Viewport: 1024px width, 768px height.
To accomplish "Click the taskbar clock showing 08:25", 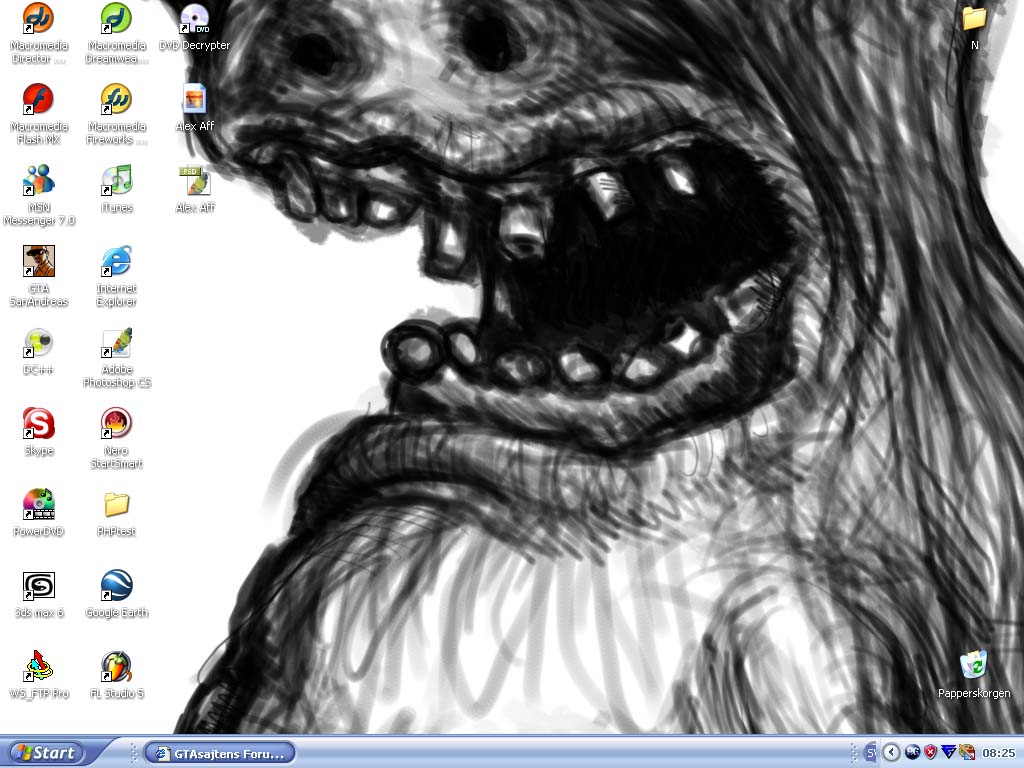I will click(x=999, y=753).
